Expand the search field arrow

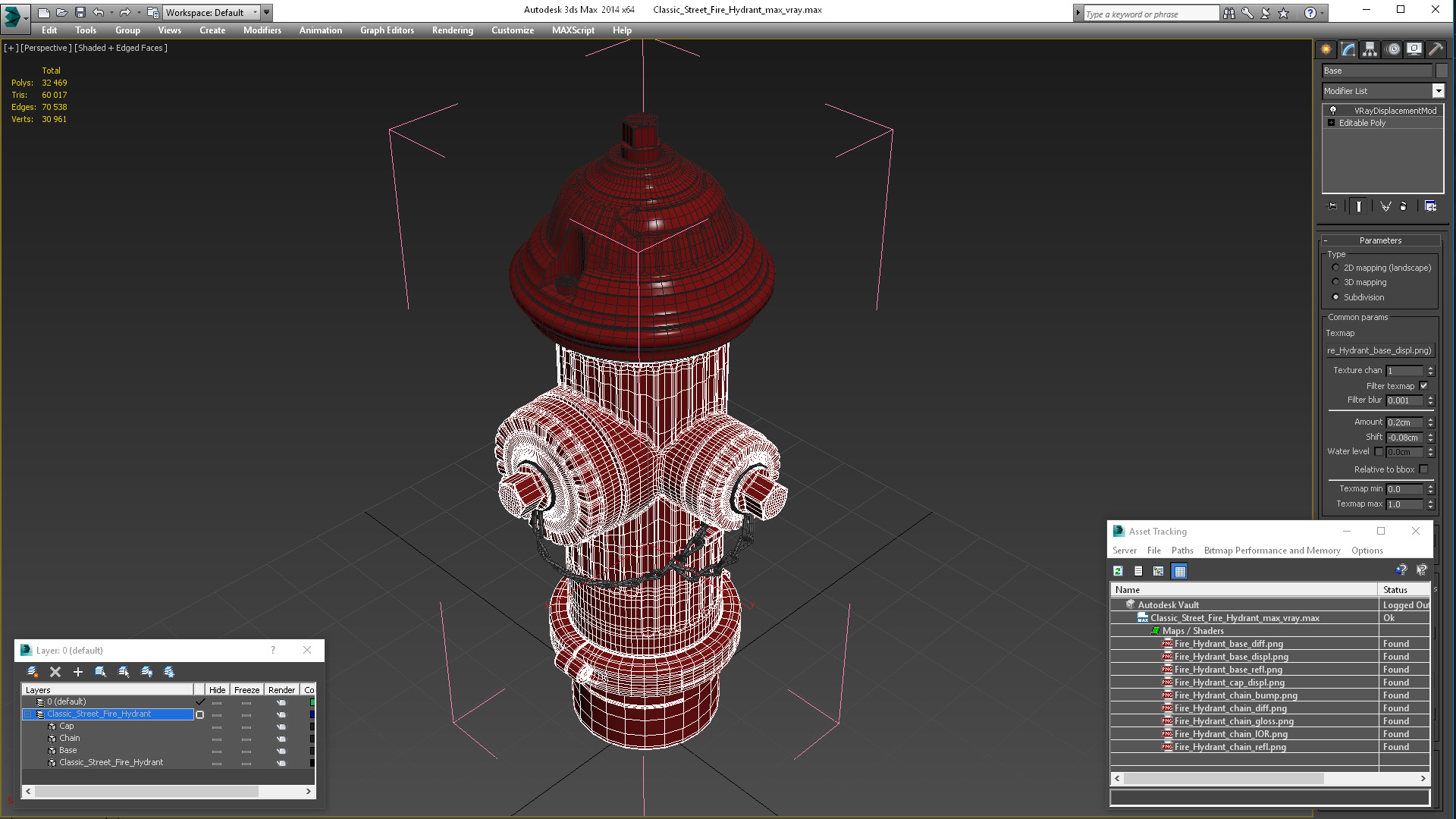coord(1078,13)
